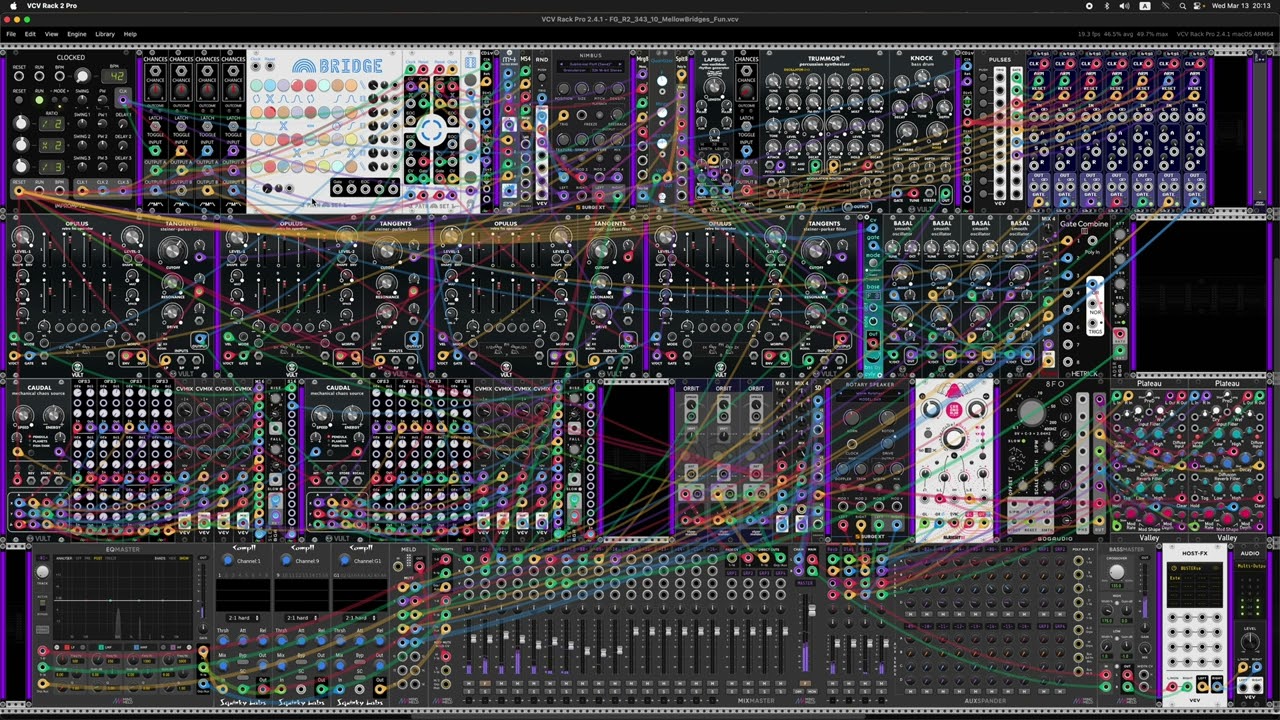Image resolution: width=1280 pixels, height=720 pixels.
Task: Click the Swing knob on Clocked
Action: tap(82, 100)
